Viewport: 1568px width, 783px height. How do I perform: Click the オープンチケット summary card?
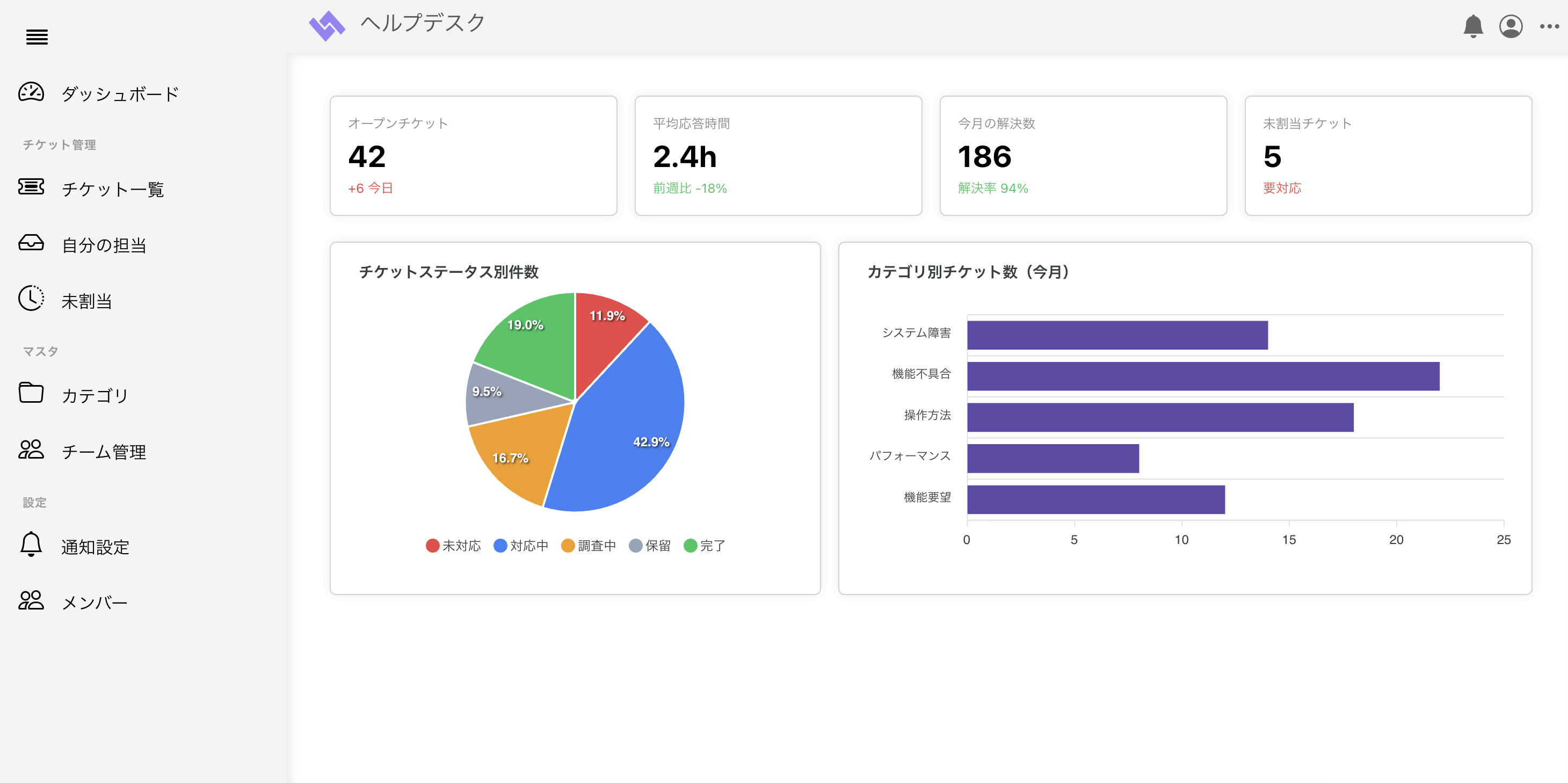[x=473, y=155]
